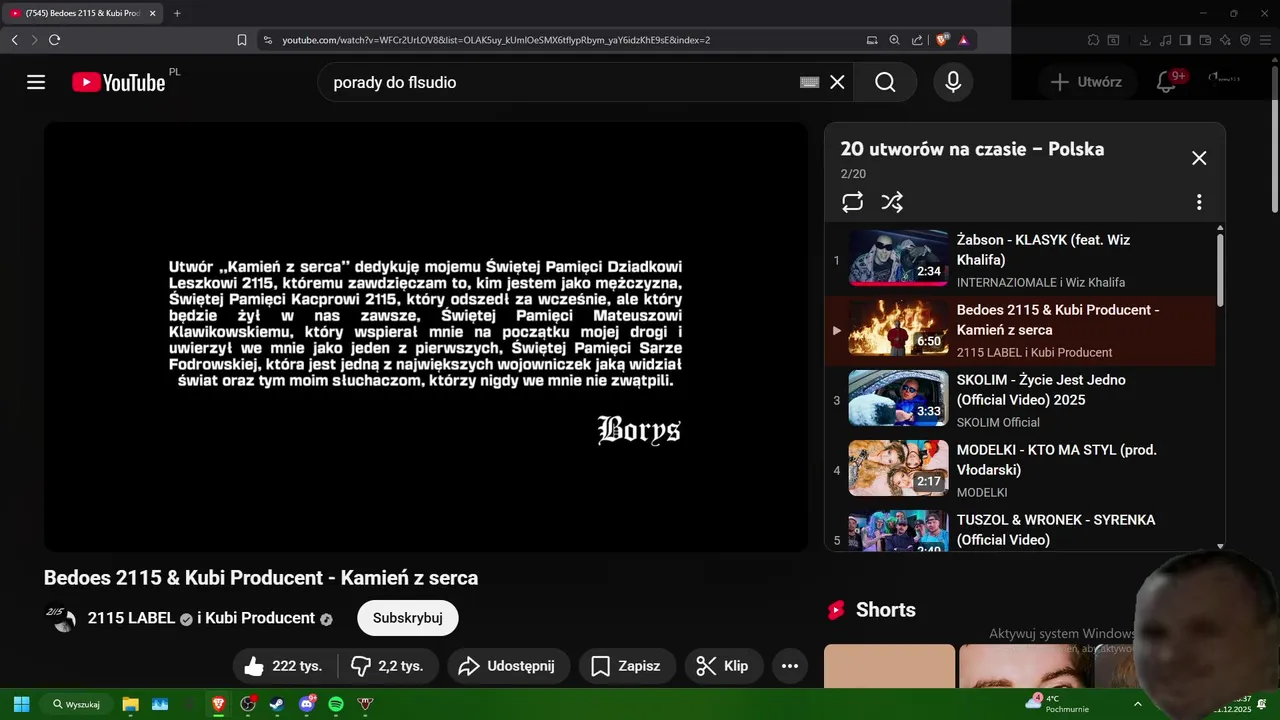Click the Zapisz save button
Screen dimensions: 1280x720
pyautogui.click(x=627, y=666)
